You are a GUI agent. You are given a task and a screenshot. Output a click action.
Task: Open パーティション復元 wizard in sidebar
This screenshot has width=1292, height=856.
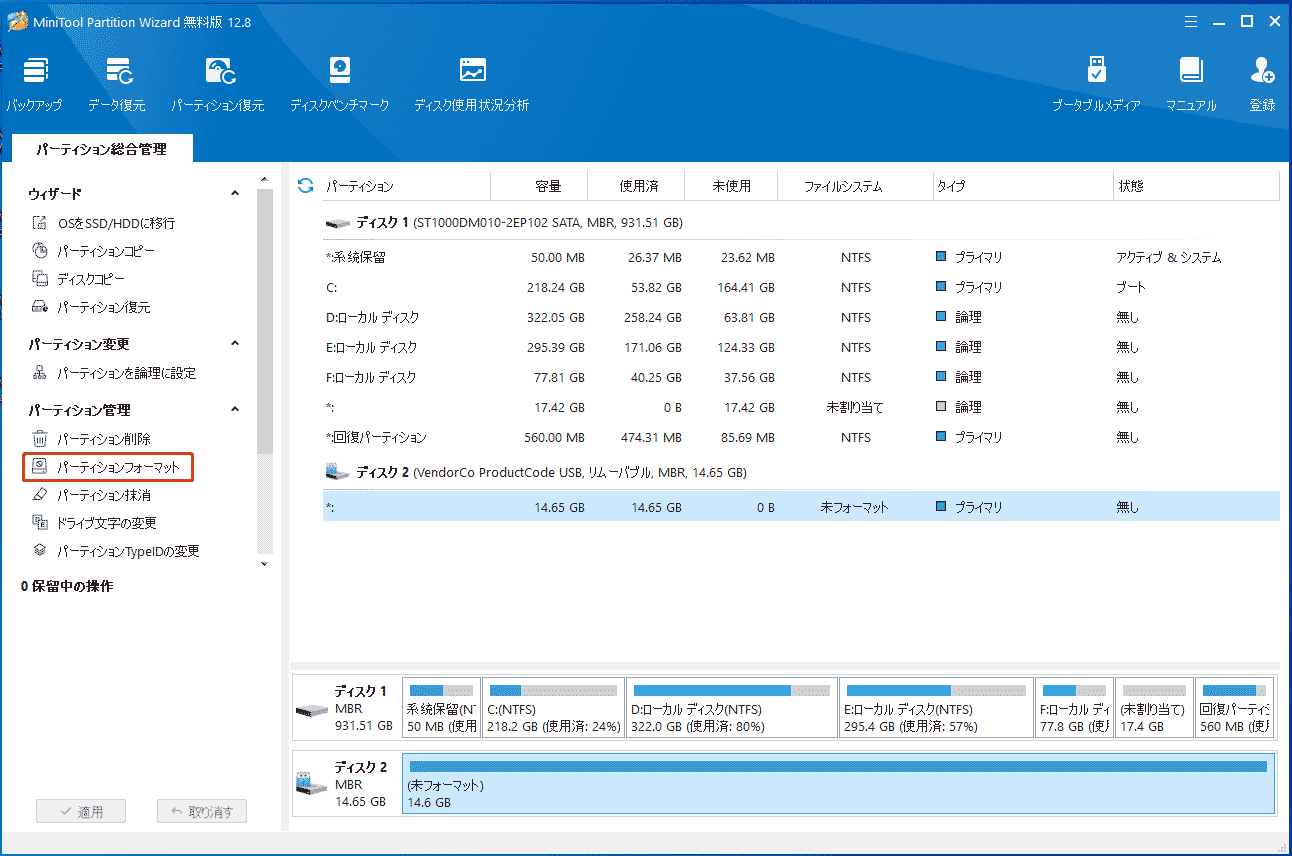[x=92, y=307]
